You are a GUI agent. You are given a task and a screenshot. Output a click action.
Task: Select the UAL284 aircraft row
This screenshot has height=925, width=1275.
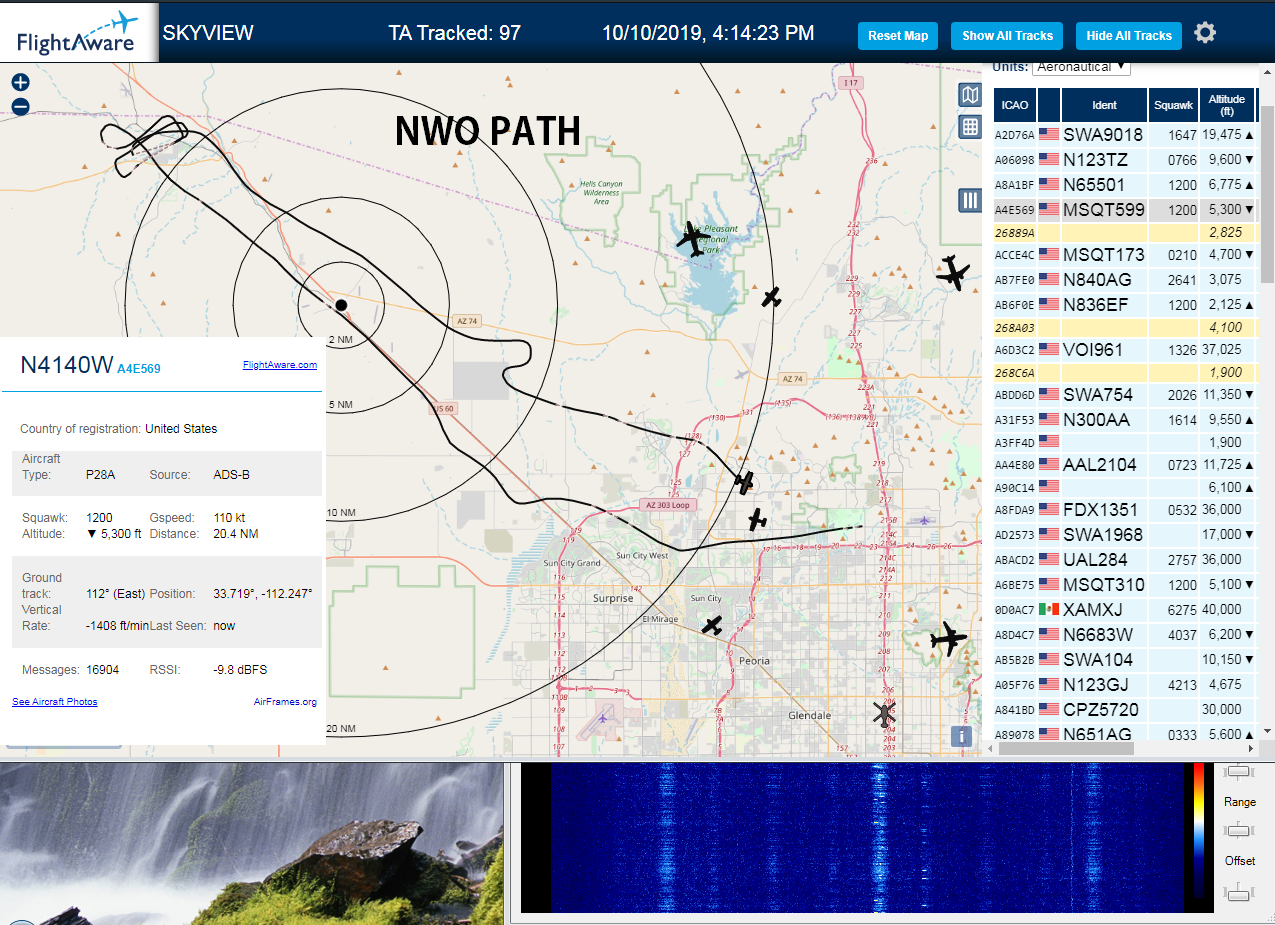coord(1124,559)
